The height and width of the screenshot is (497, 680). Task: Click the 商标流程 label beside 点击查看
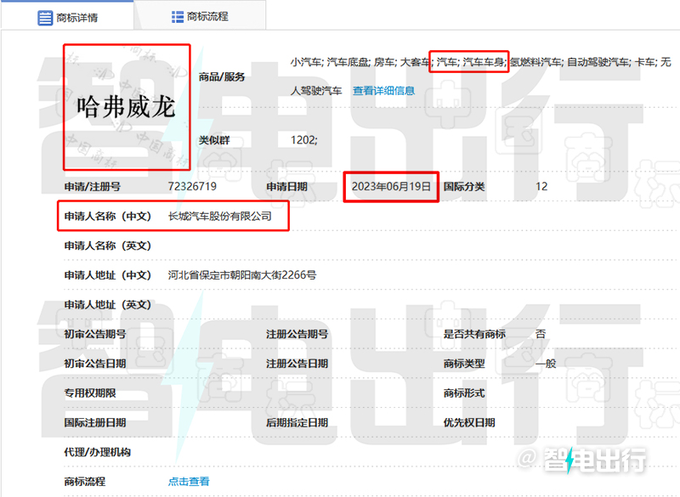85,481
